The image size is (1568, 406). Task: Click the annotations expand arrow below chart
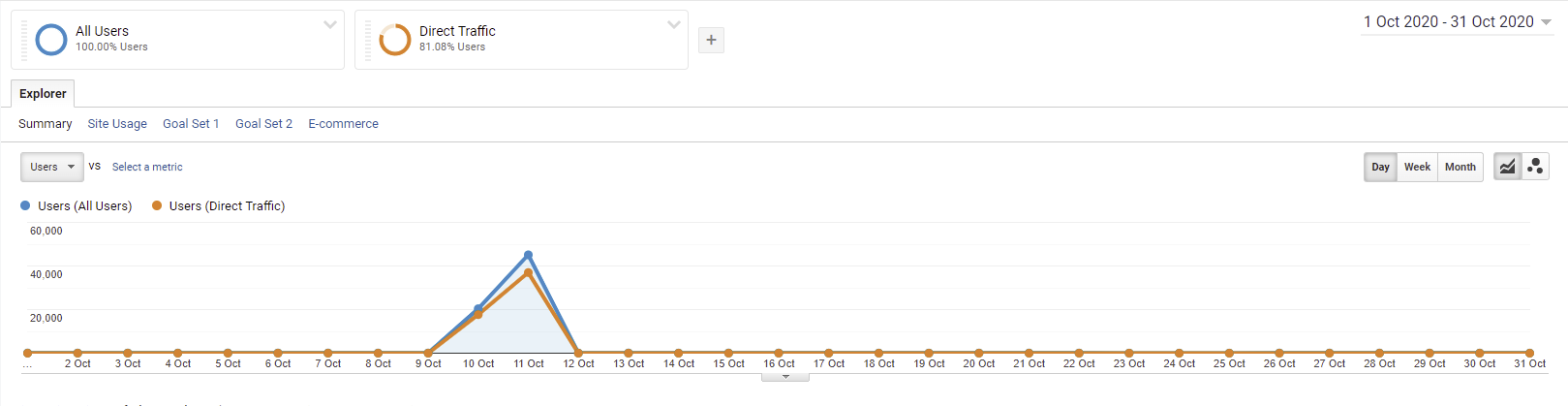(x=785, y=377)
